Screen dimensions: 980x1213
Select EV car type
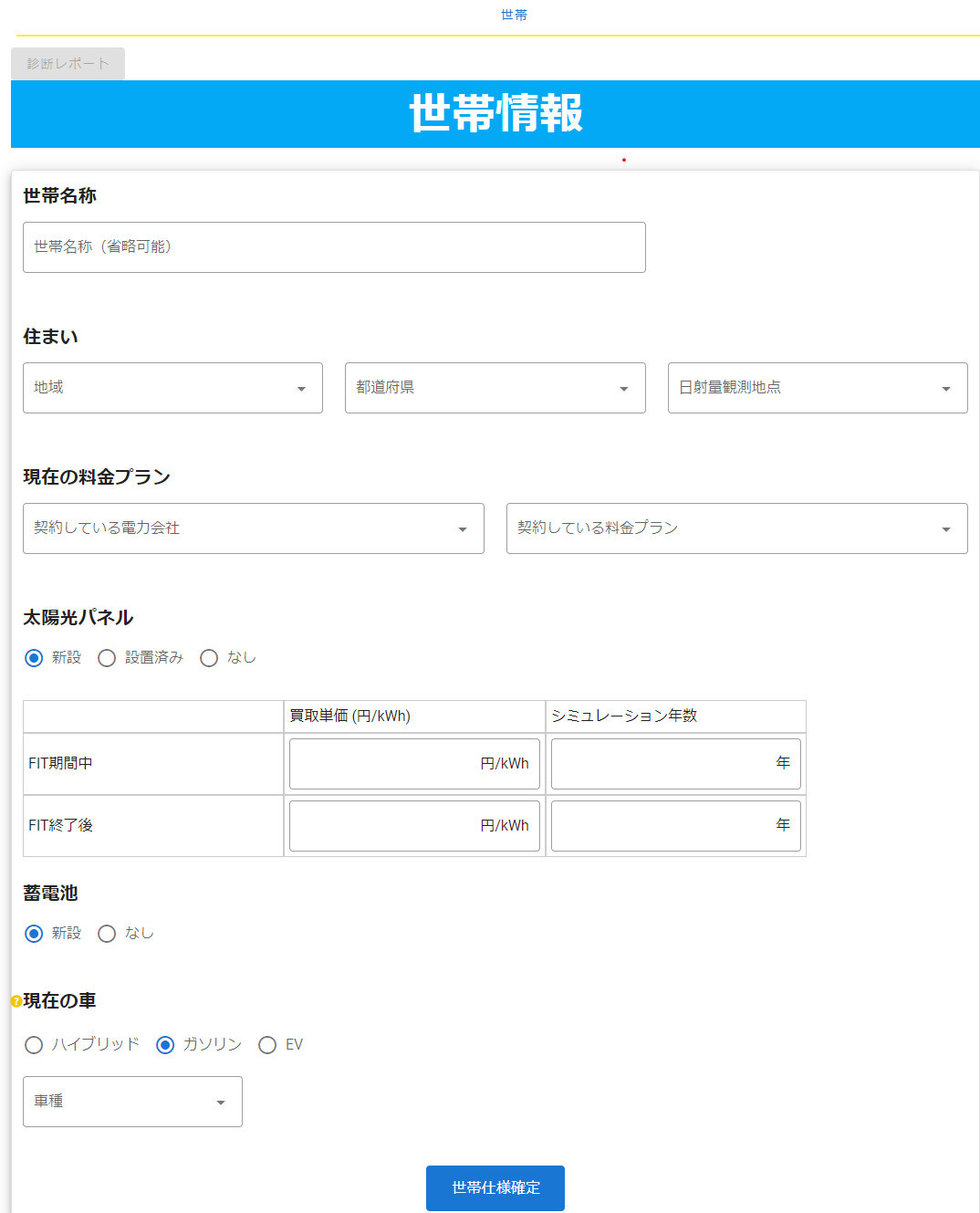pyautogui.click(x=267, y=1045)
